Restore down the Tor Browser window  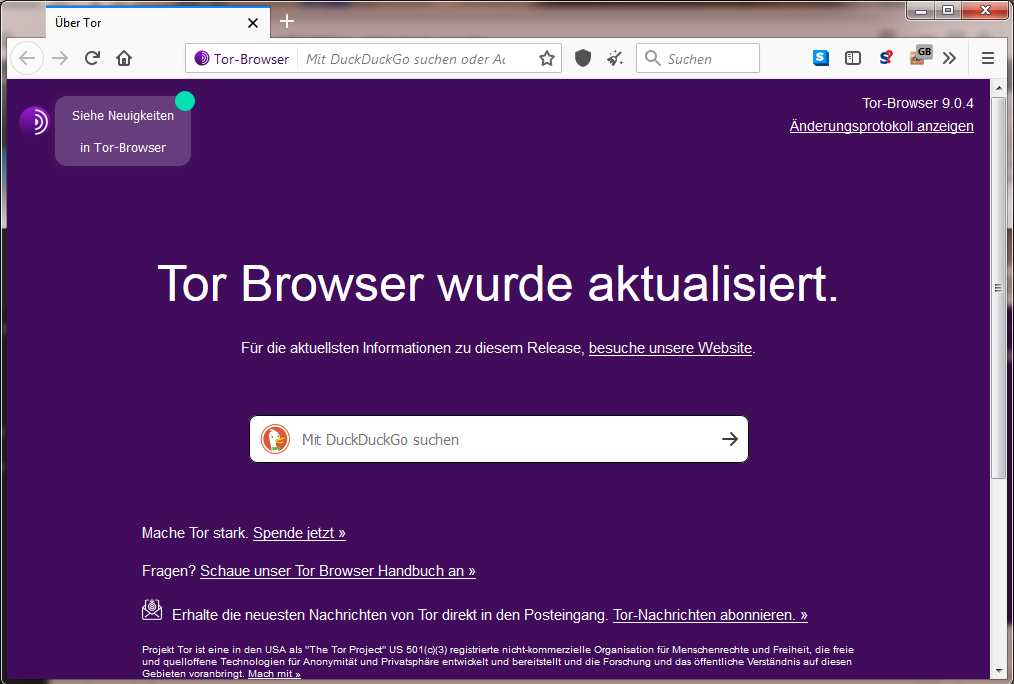pos(948,10)
